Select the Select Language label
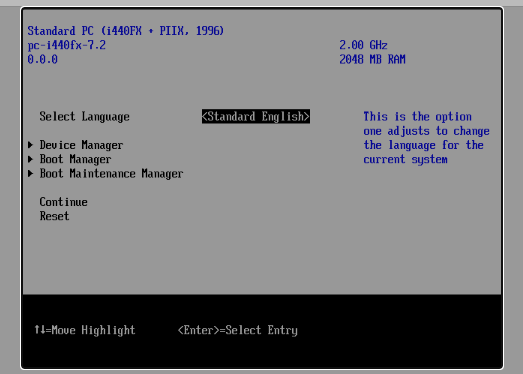Screen dimensions: 523x374 pyautogui.click(x=84, y=117)
